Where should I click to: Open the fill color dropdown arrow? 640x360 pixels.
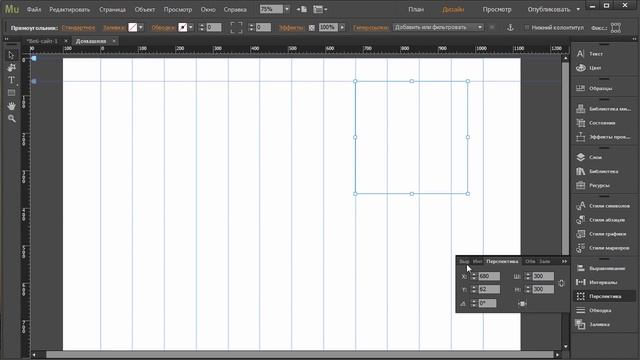(141, 27)
